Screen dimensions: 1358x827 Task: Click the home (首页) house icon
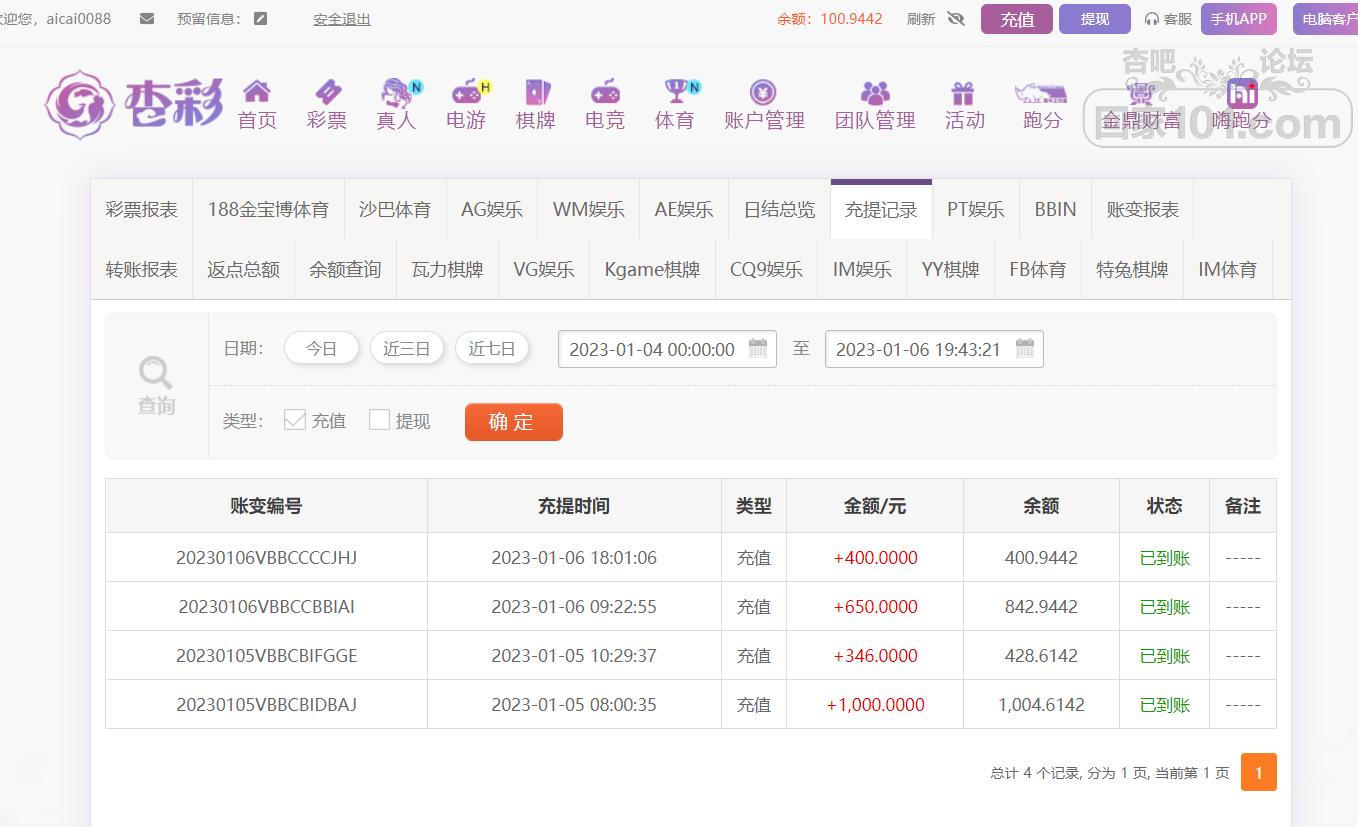[257, 92]
